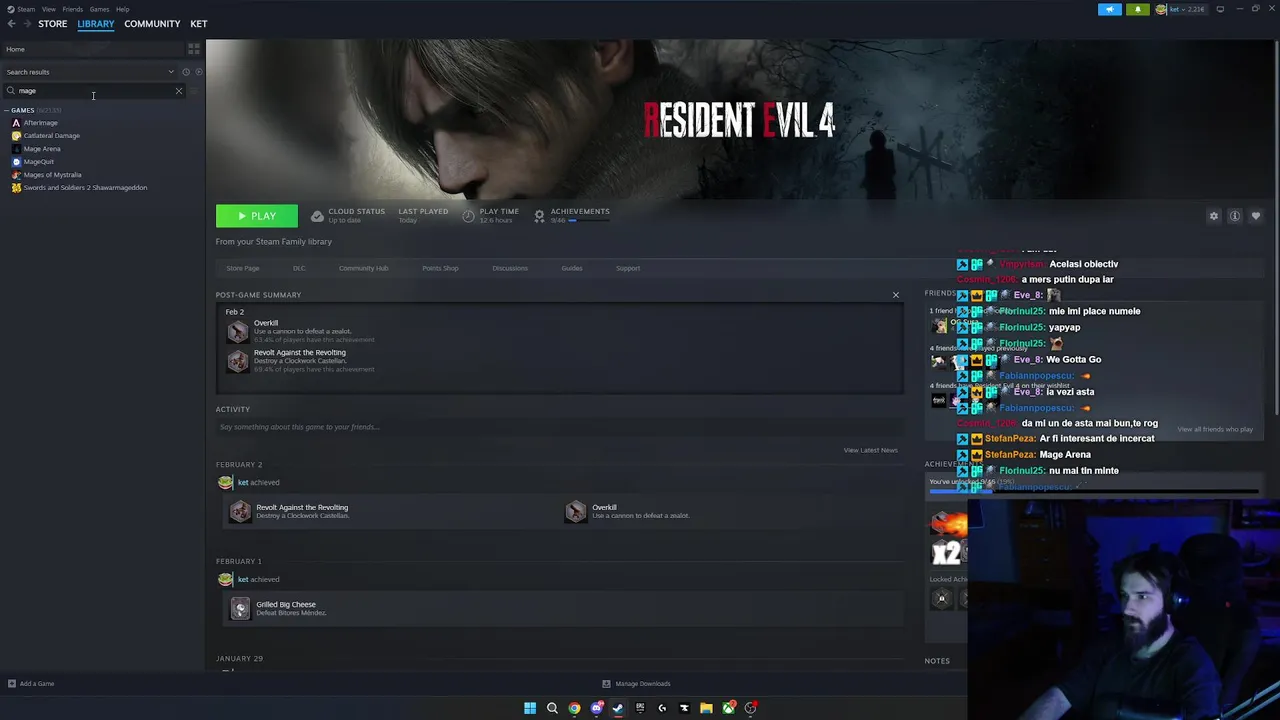Clear the library search text
The image size is (1280, 720).
coord(179,91)
